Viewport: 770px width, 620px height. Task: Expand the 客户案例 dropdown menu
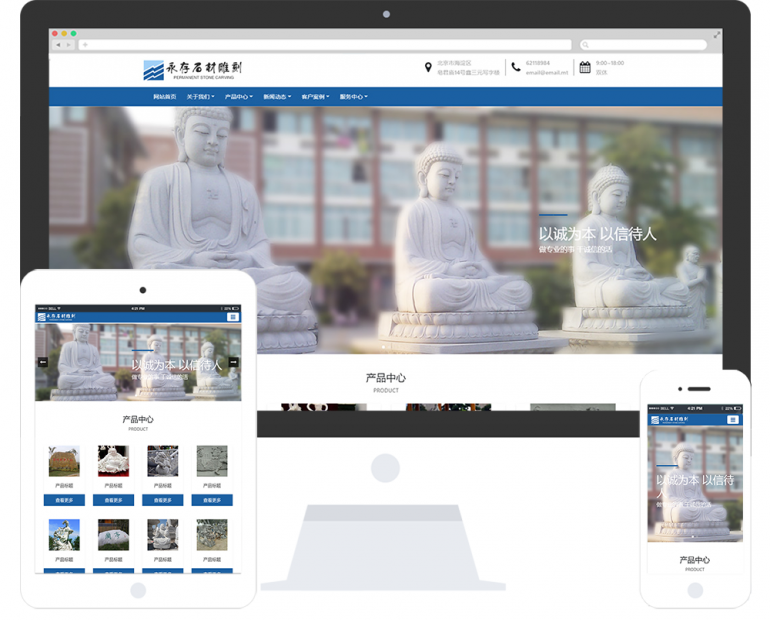(315, 97)
